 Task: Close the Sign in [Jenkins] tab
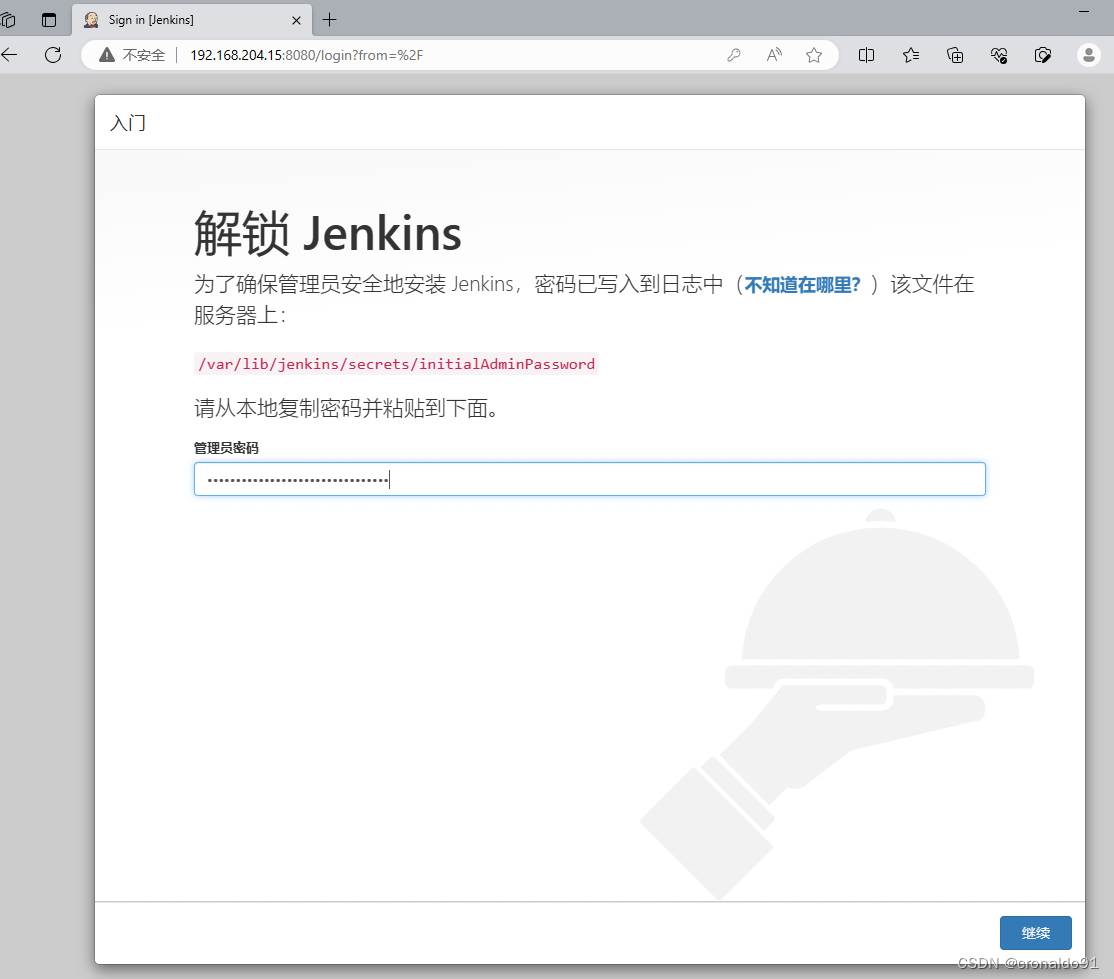coord(296,21)
